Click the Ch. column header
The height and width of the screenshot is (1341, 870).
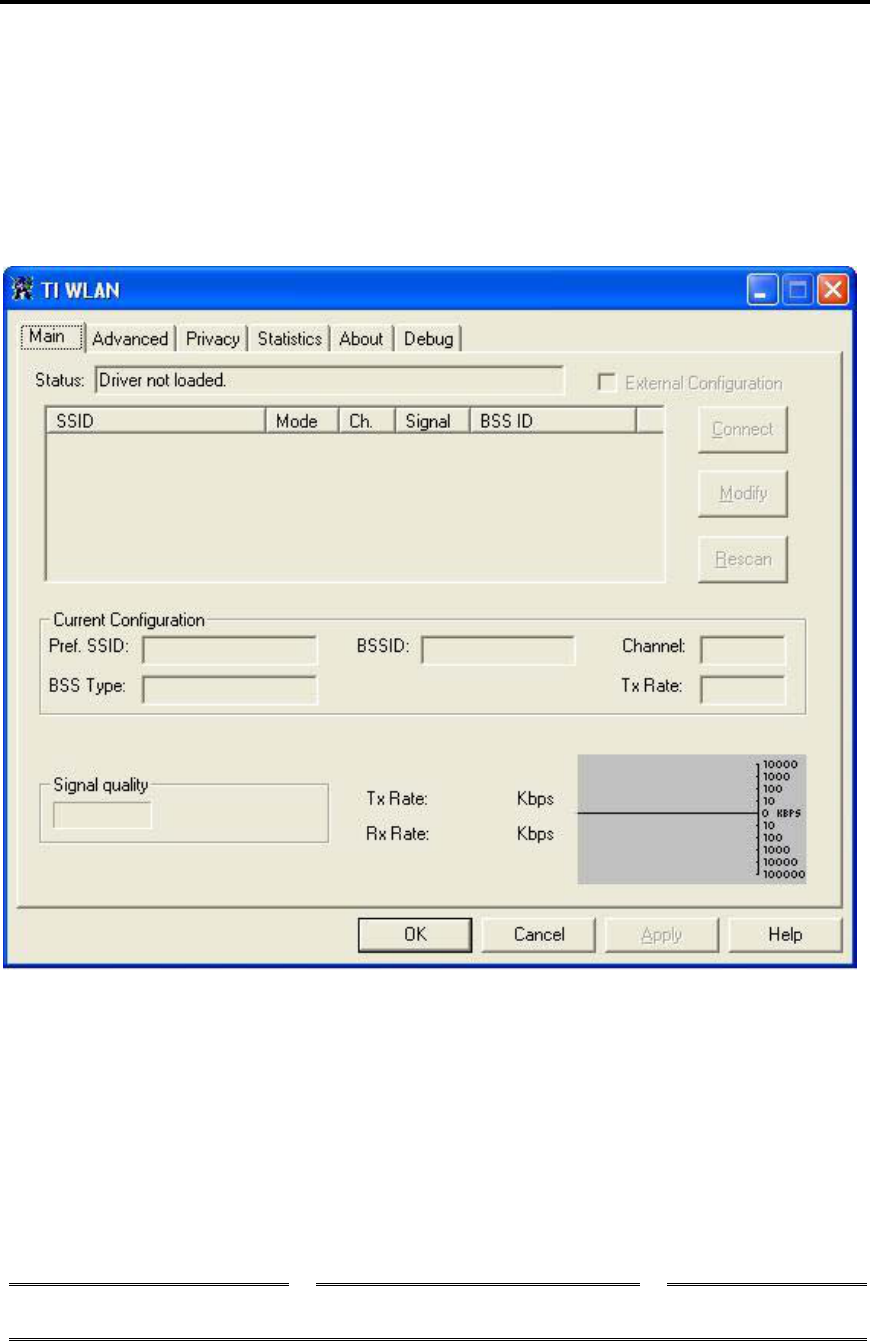(x=368, y=421)
